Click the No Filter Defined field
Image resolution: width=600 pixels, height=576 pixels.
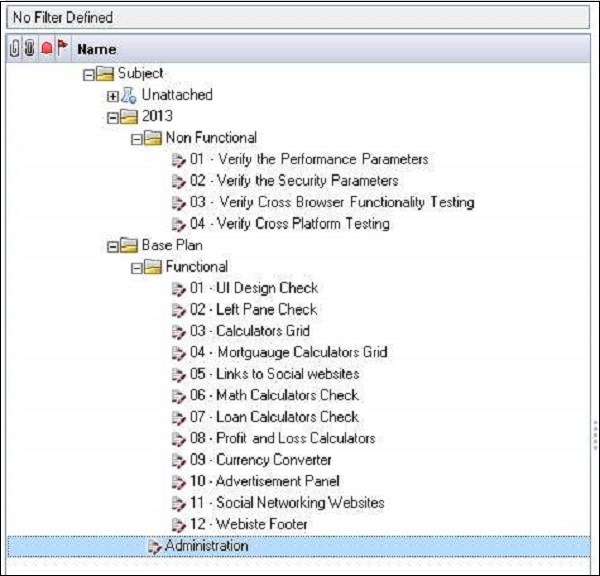[298, 18]
